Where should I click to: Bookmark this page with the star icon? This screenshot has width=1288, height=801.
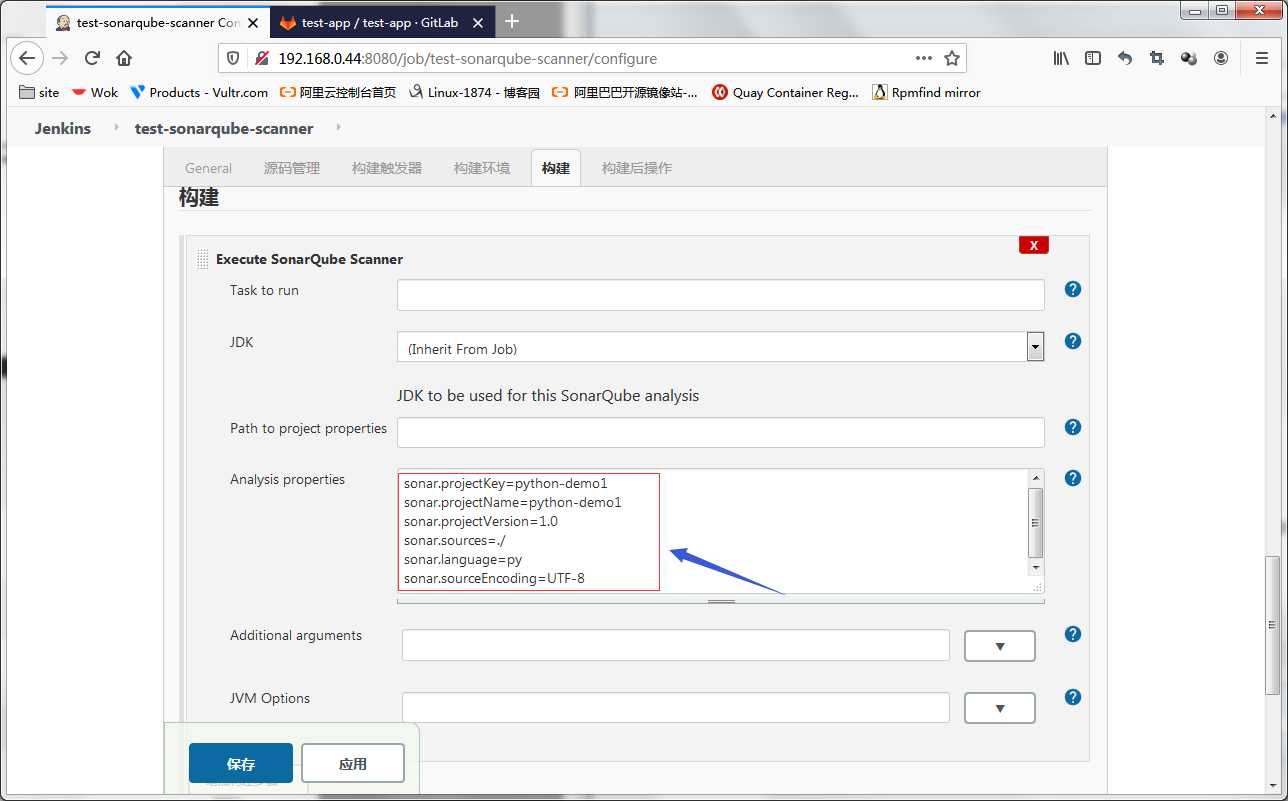point(952,58)
